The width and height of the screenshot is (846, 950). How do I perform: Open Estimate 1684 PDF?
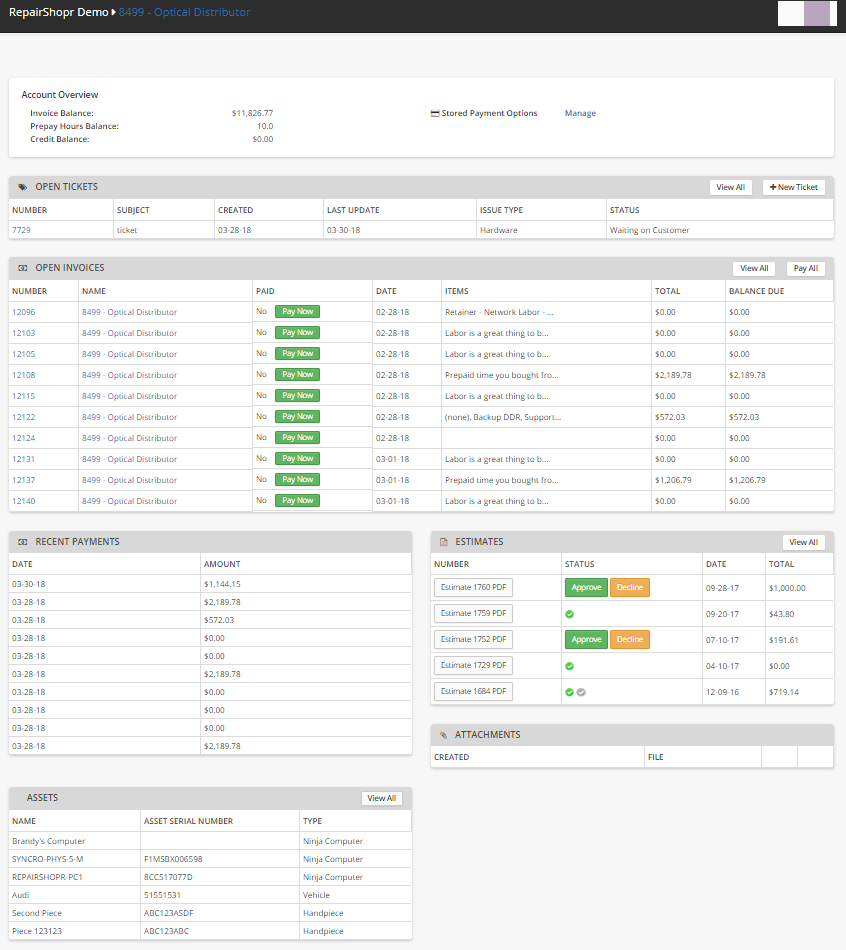pos(473,692)
